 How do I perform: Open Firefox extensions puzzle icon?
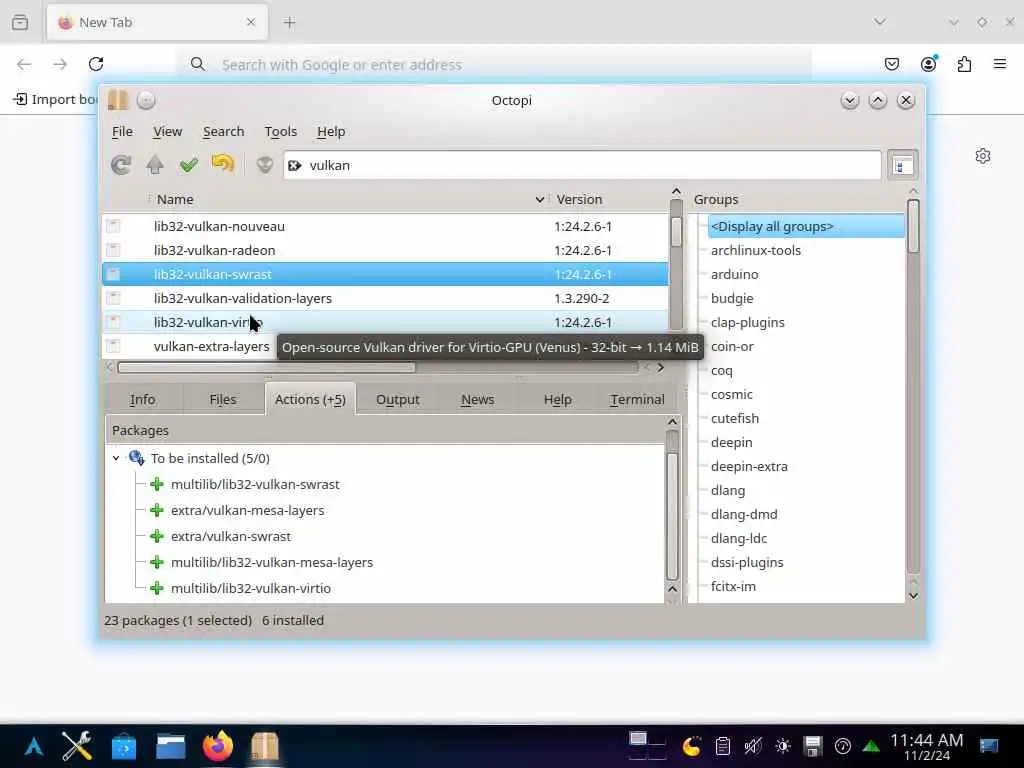[x=965, y=64]
